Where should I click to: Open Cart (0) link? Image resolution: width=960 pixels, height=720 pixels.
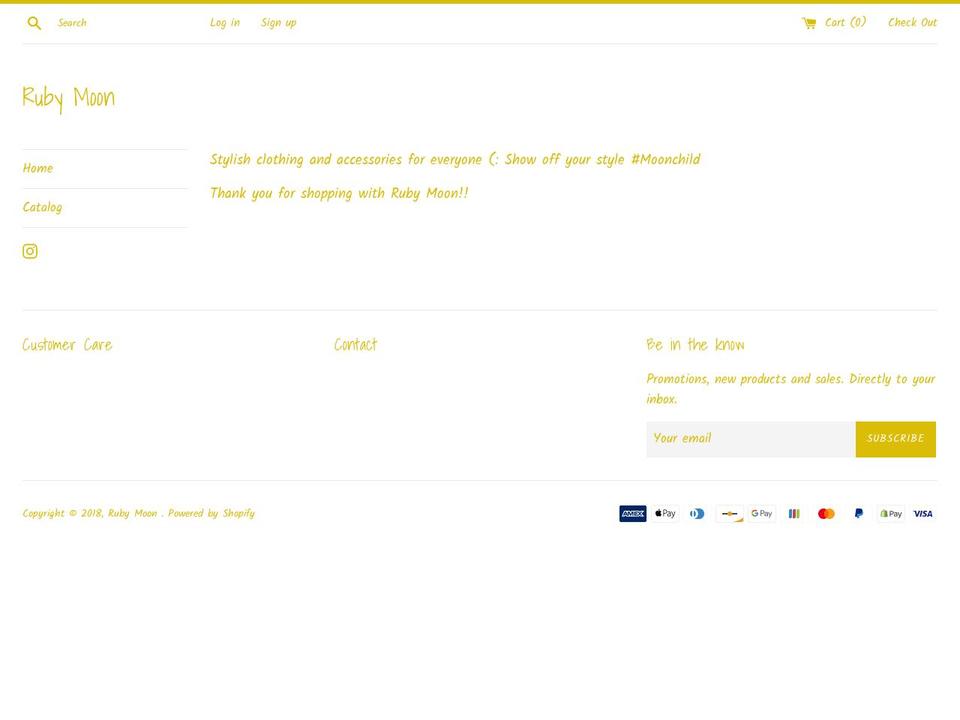pyautogui.click(x=846, y=23)
